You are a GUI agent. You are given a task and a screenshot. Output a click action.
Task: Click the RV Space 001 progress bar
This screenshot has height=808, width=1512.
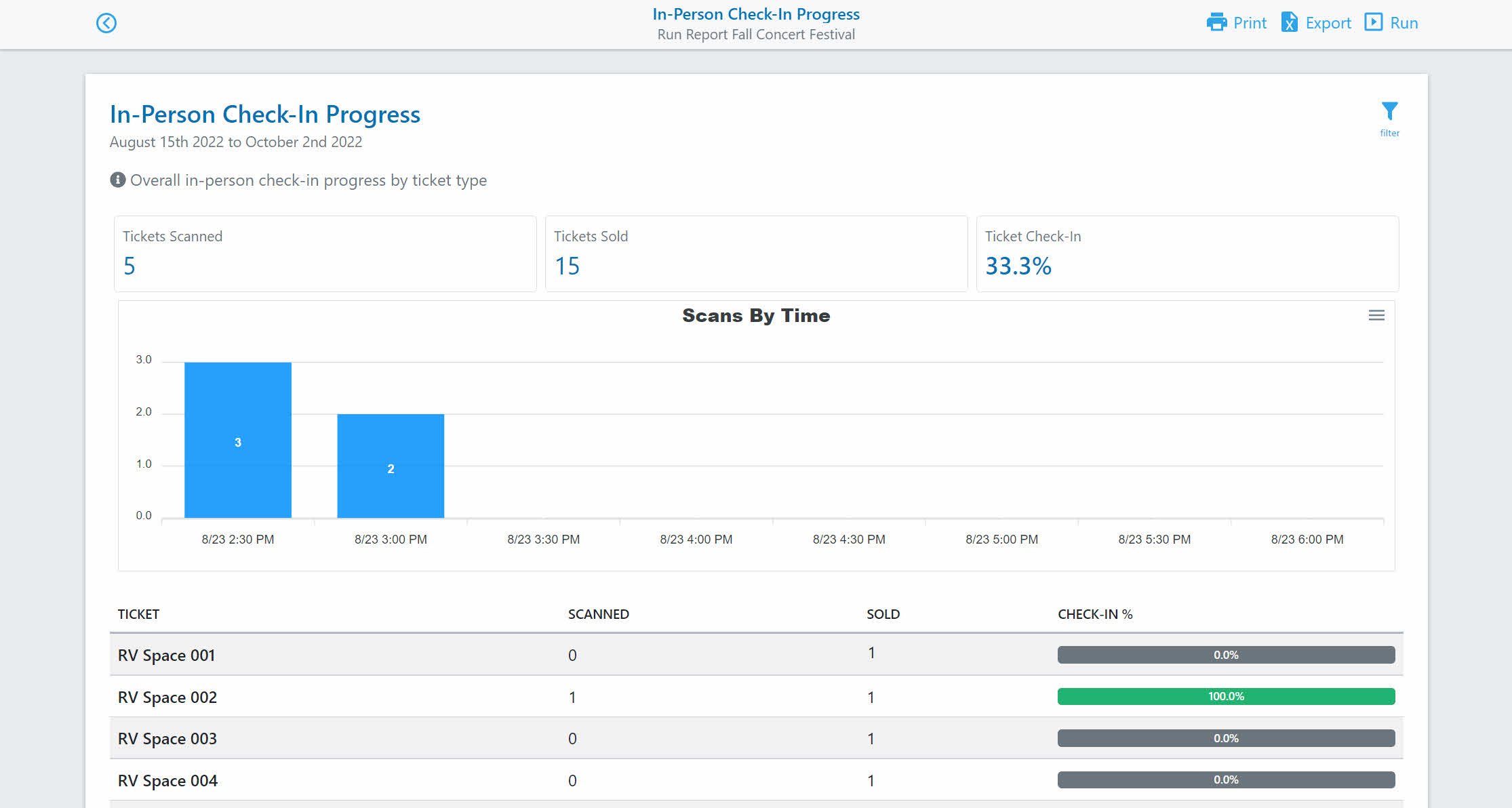1226,655
